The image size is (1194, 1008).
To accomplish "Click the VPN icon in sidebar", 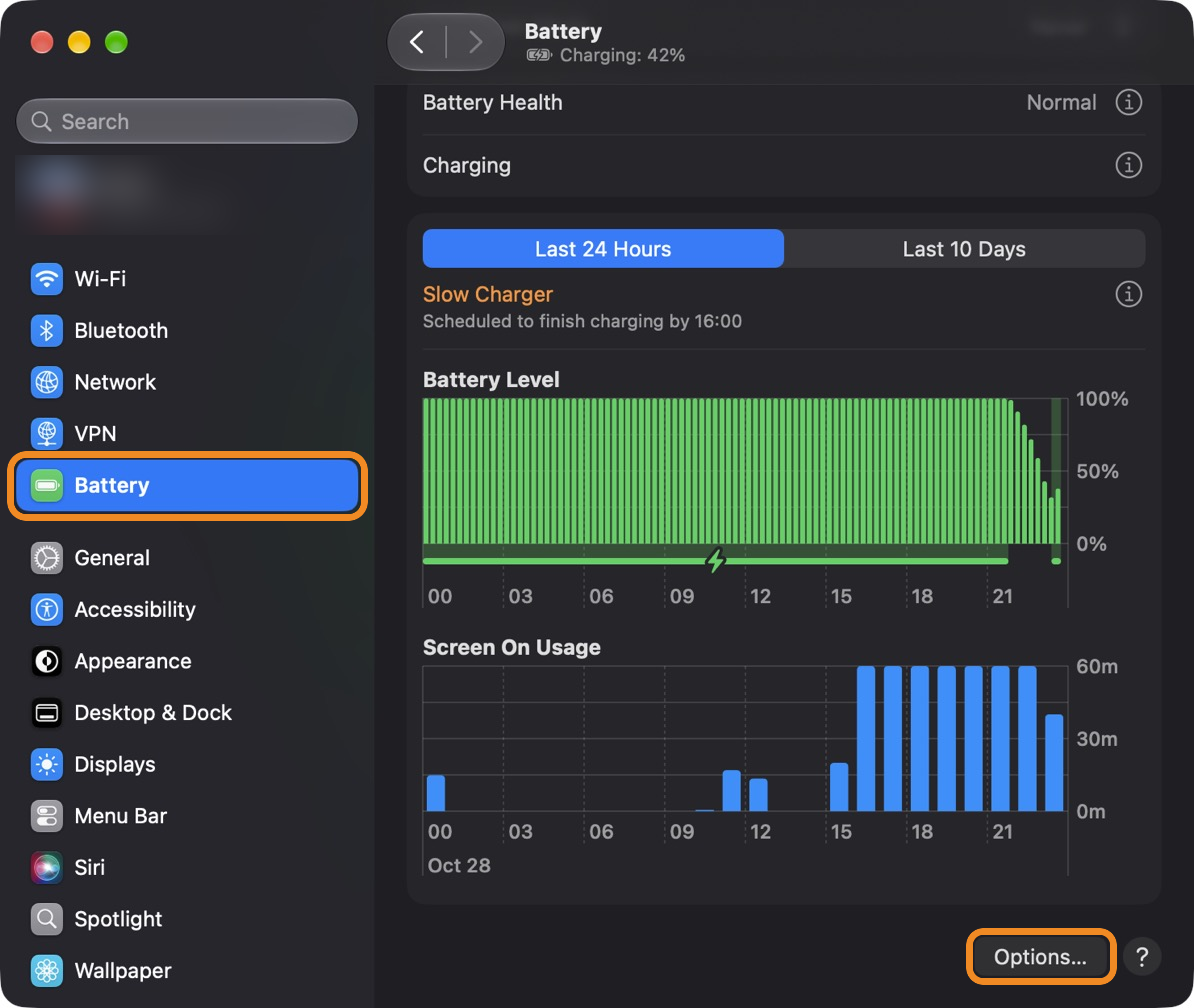I will coord(46,434).
